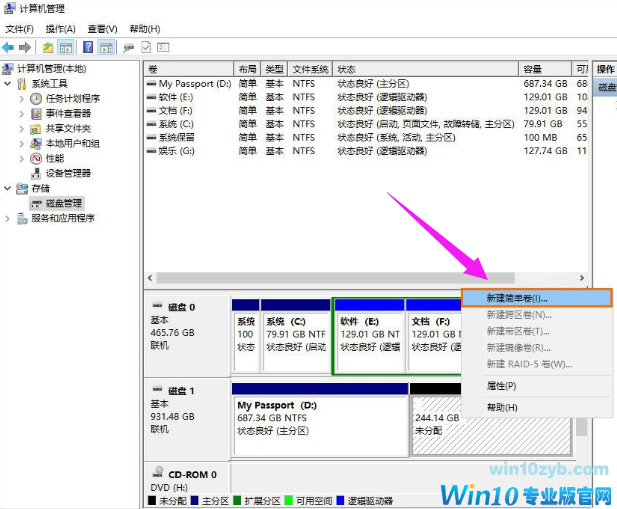Select 娱乐 (G:) volume row in list
617x509 pixels.
point(366,151)
